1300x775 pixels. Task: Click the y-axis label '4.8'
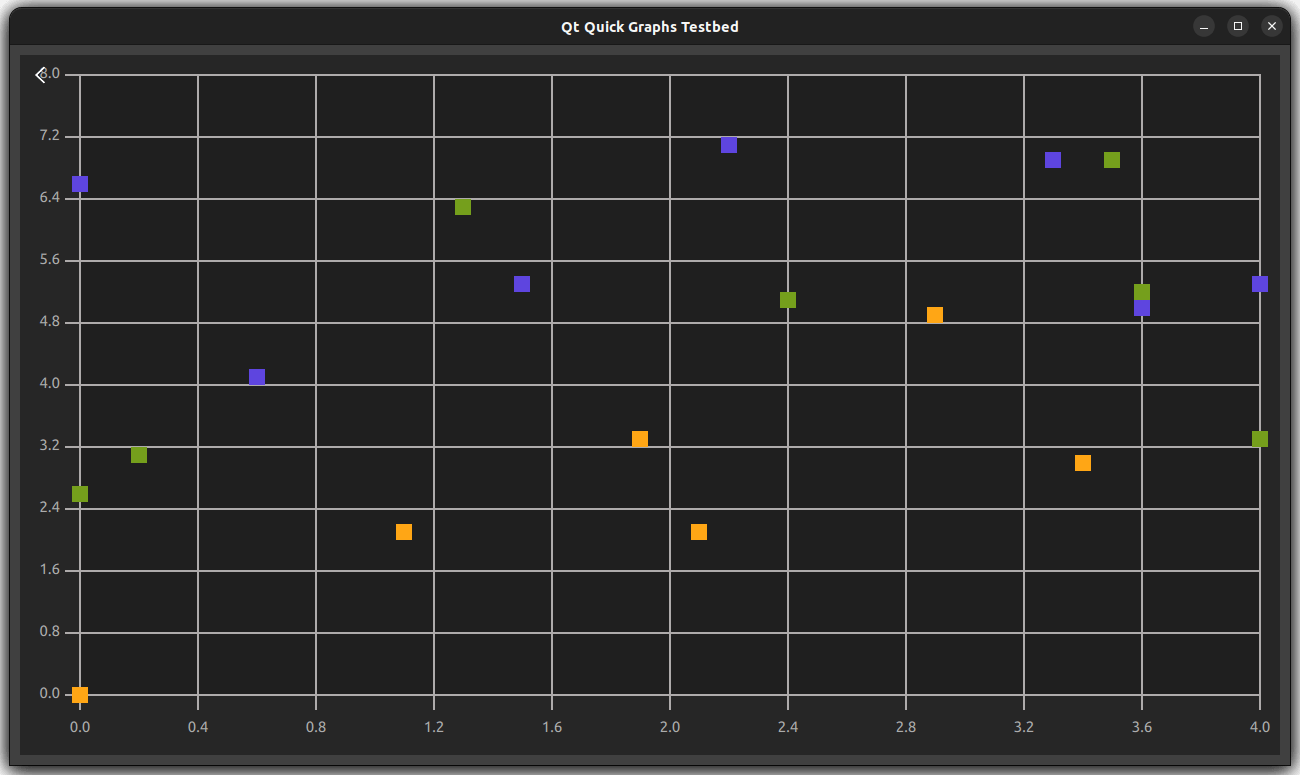point(50,322)
